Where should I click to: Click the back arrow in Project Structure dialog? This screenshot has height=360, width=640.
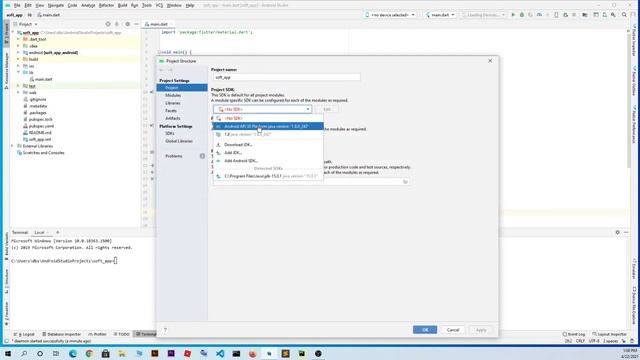coord(161,70)
